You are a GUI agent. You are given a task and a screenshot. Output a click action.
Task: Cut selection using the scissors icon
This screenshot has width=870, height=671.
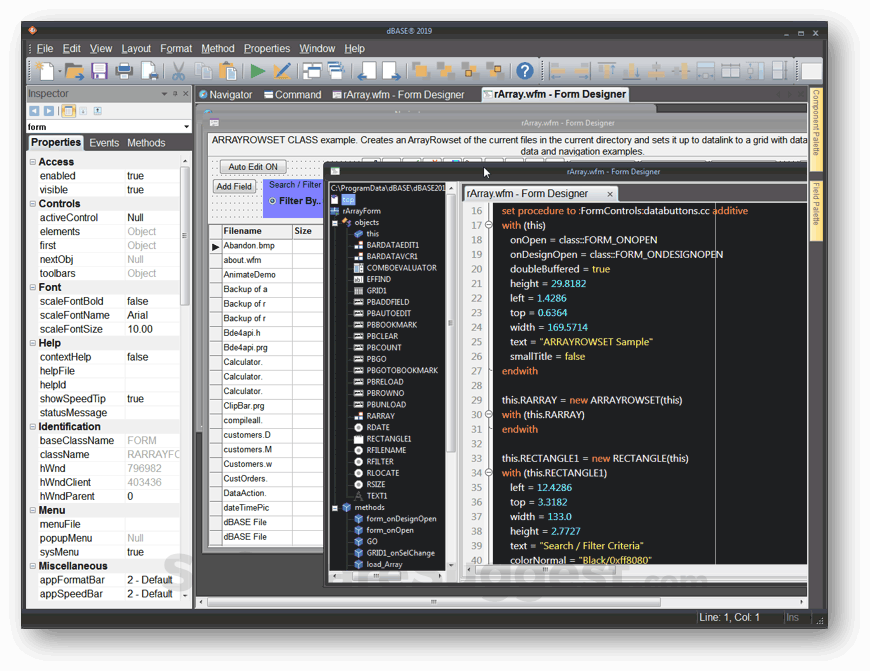pos(177,70)
